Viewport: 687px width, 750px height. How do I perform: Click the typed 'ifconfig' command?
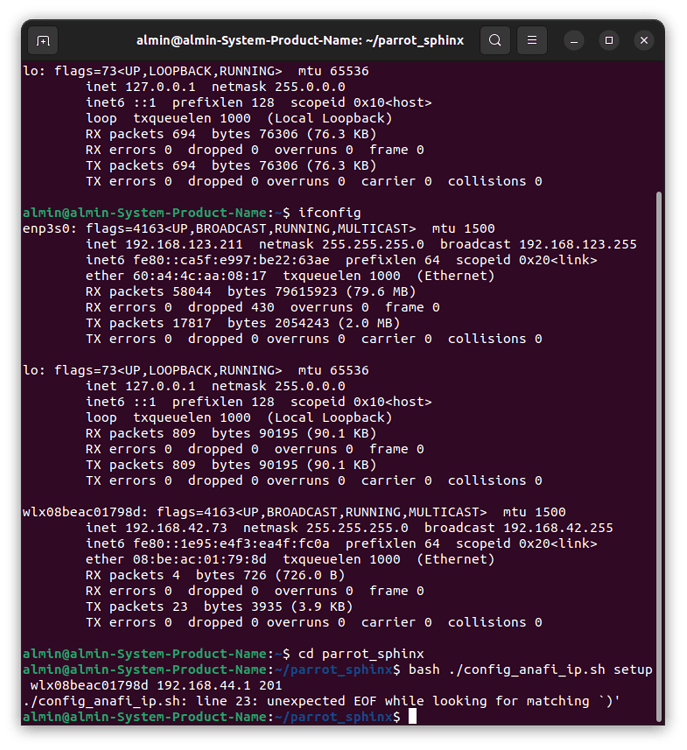(329, 213)
